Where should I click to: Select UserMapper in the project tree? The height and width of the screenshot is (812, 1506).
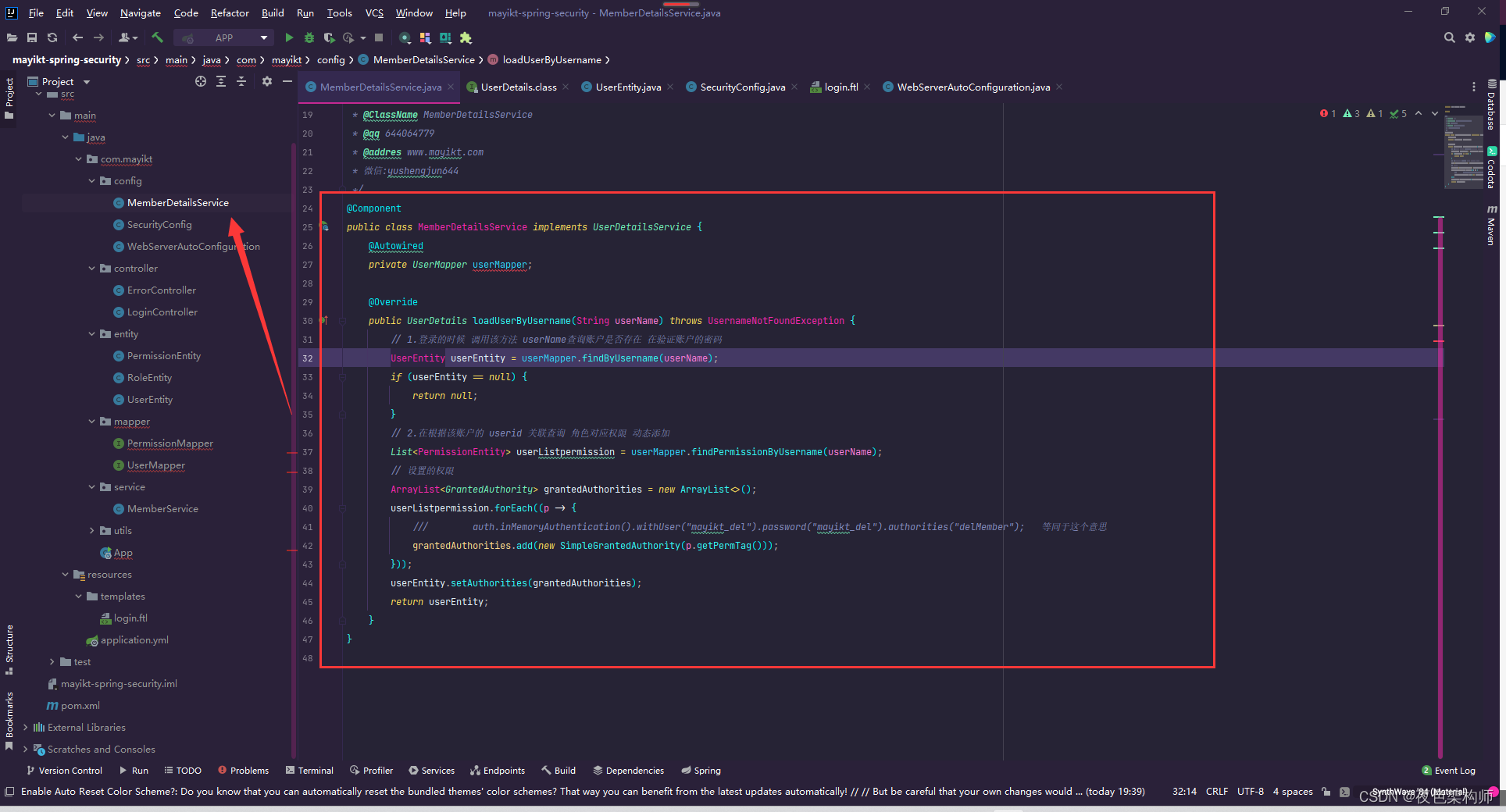pyautogui.click(x=156, y=465)
